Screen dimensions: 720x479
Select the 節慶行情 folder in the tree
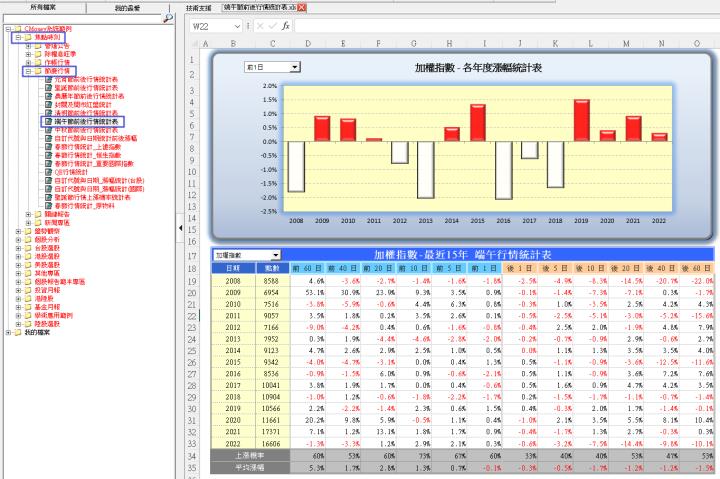(57, 71)
